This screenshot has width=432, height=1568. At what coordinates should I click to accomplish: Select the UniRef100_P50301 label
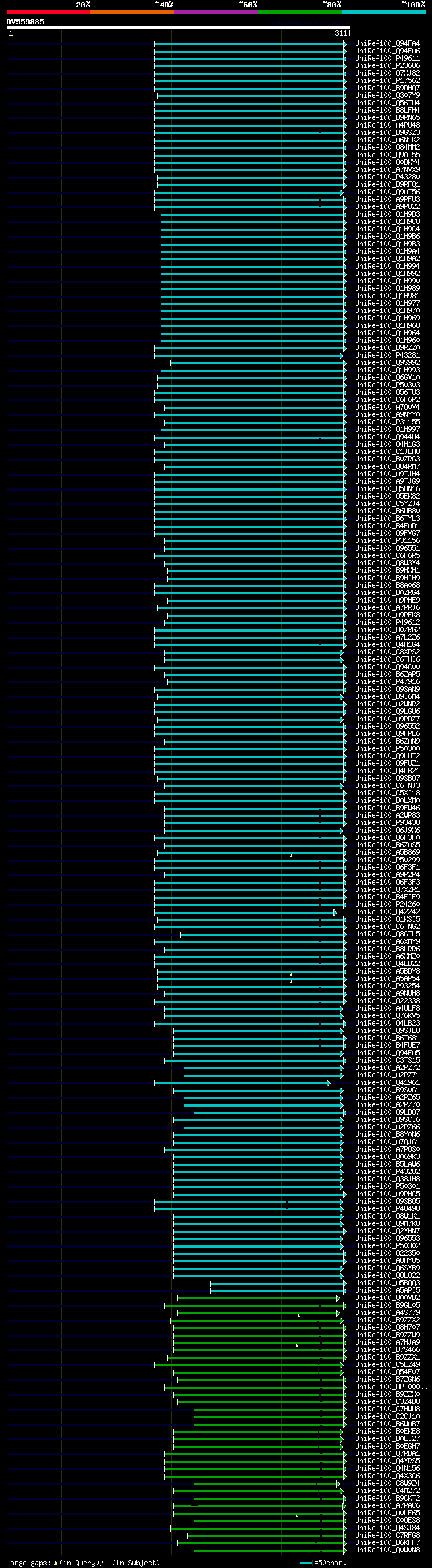tap(387, 1187)
